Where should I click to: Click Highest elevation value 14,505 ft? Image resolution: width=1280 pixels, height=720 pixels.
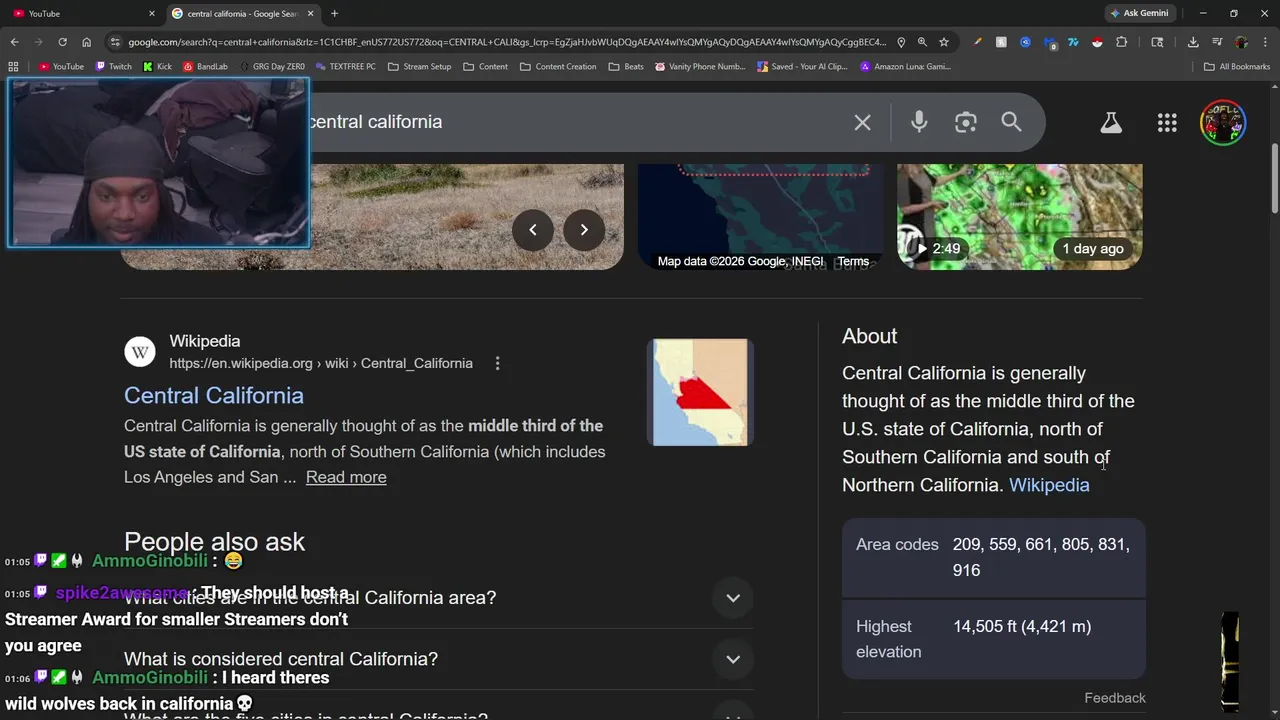[x=1022, y=626]
